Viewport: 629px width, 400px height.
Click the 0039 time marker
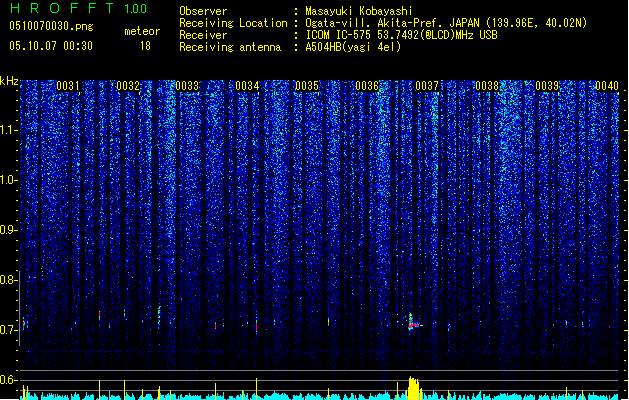547,86
